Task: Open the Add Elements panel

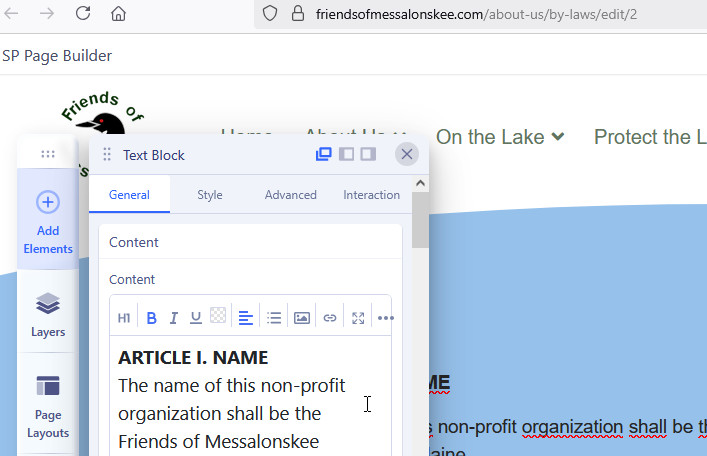Action: tap(48, 220)
